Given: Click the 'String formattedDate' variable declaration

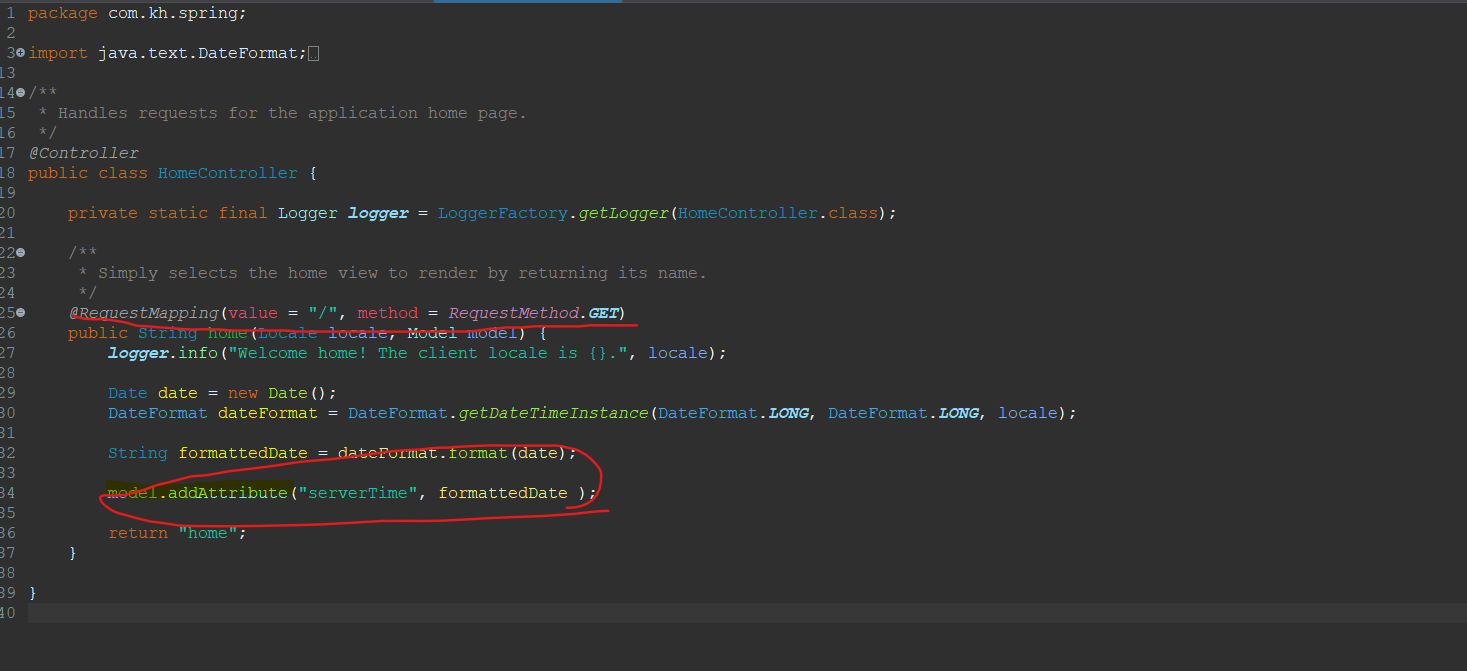Looking at the screenshot, I should click(x=207, y=453).
